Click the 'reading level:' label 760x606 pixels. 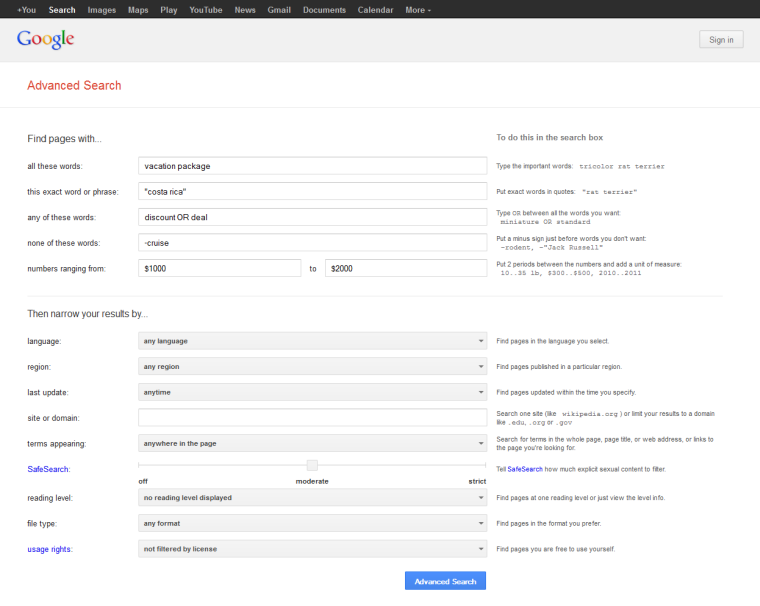tap(50, 498)
